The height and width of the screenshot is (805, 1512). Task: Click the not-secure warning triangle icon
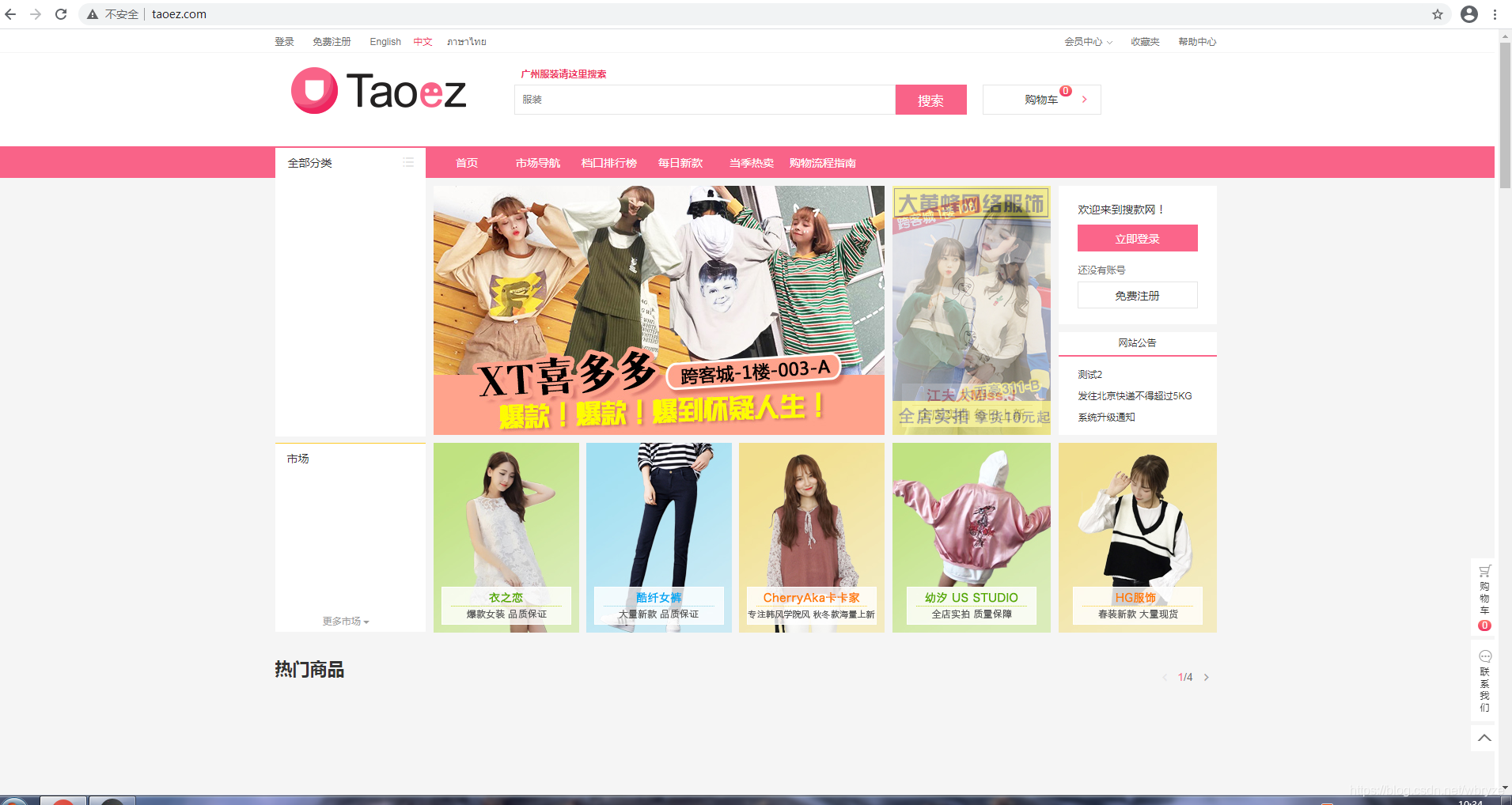click(93, 14)
